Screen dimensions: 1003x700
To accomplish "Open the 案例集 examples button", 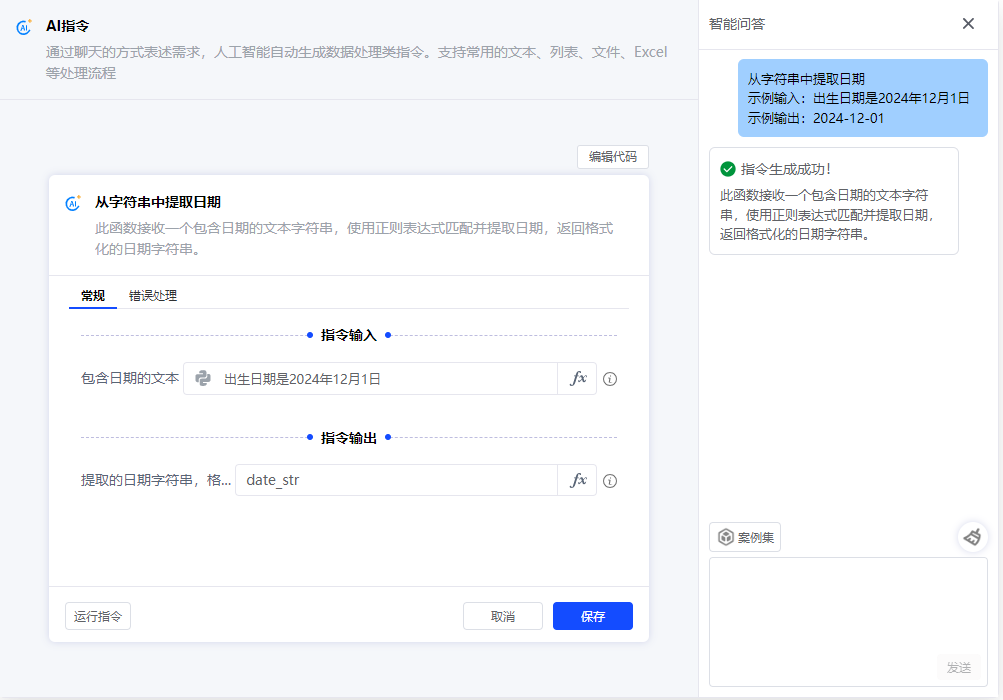I will [745, 537].
